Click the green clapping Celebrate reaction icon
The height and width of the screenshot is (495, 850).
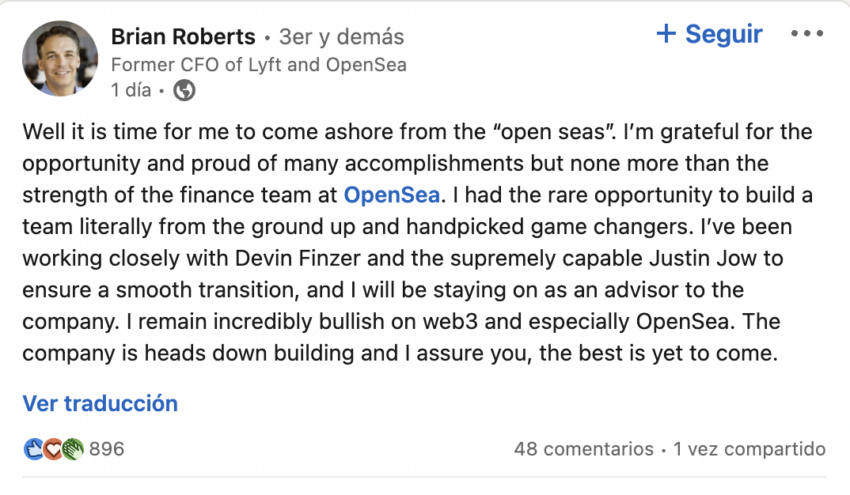point(72,449)
